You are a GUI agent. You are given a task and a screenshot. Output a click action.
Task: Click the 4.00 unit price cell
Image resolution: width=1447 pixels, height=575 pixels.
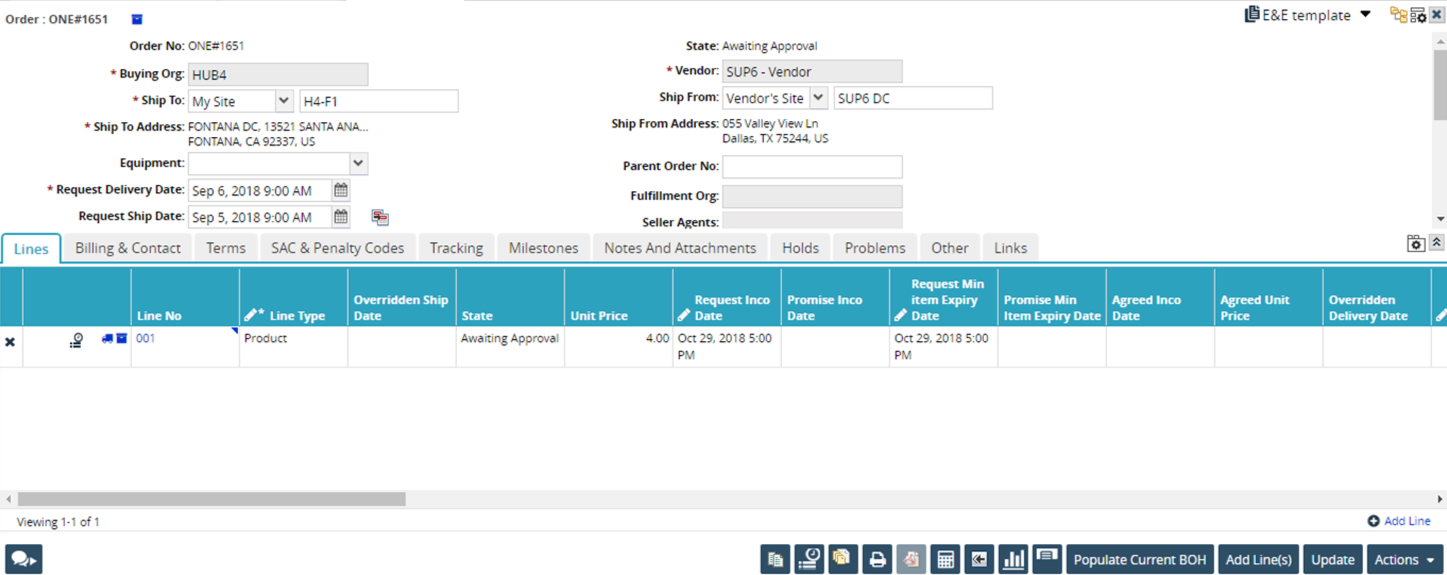pyautogui.click(x=619, y=347)
